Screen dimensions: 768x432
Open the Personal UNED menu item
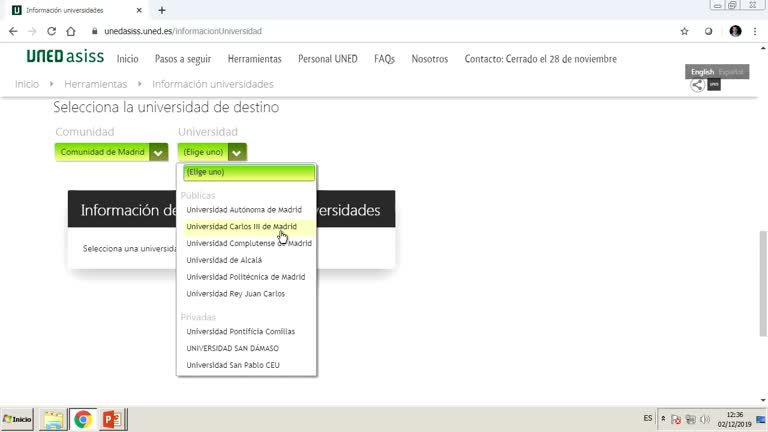(328, 59)
